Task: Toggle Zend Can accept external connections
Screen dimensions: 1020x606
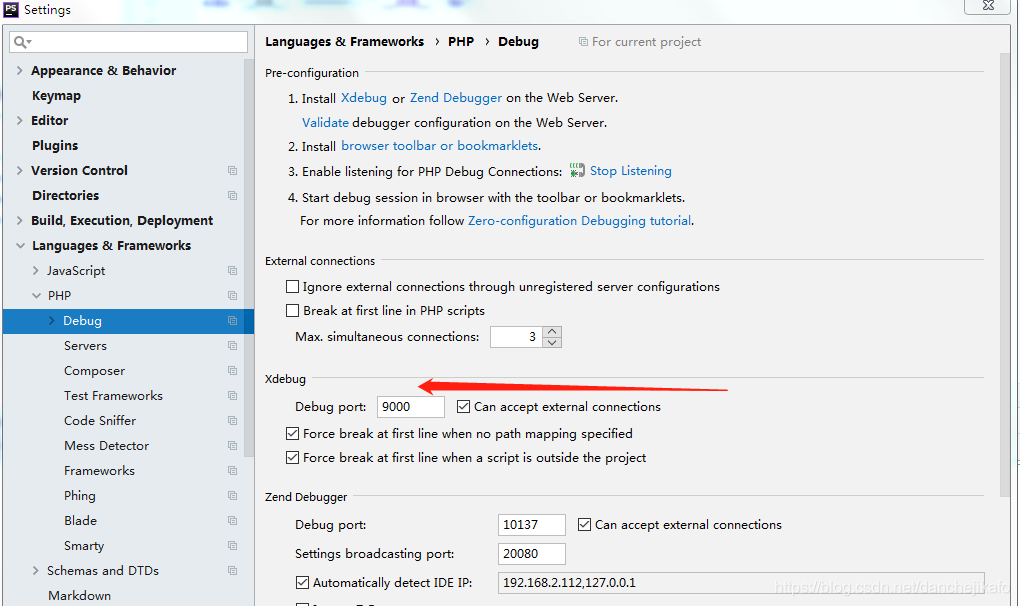Action: point(584,525)
